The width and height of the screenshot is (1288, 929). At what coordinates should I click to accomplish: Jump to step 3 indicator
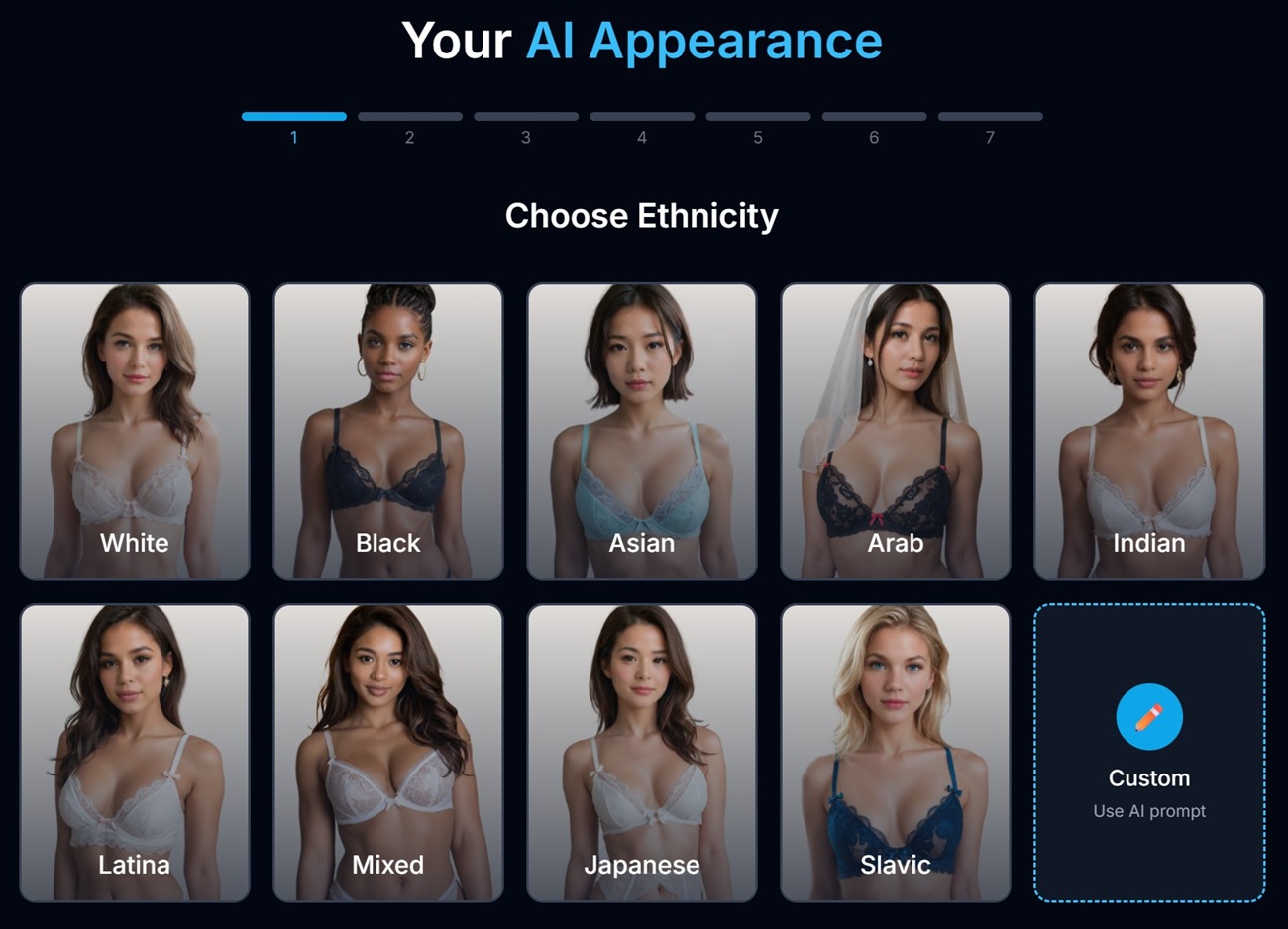[526, 127]
